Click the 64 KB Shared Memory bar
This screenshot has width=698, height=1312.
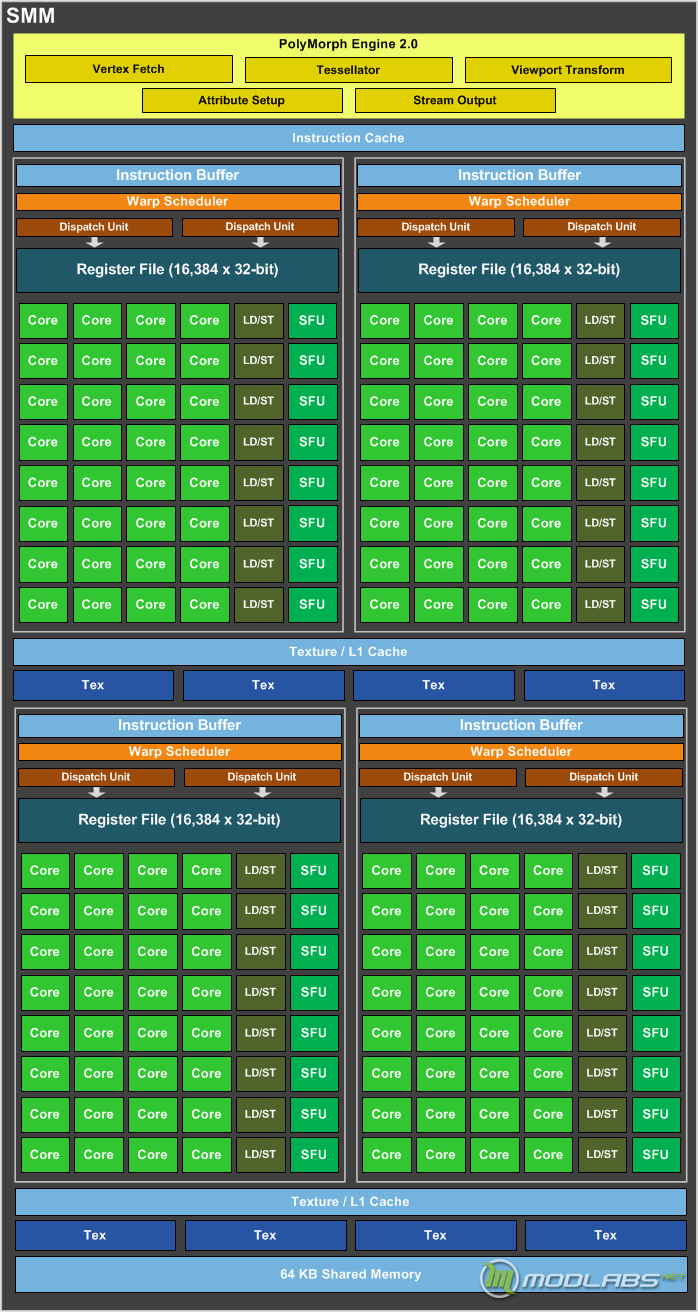coord(350,1274)
